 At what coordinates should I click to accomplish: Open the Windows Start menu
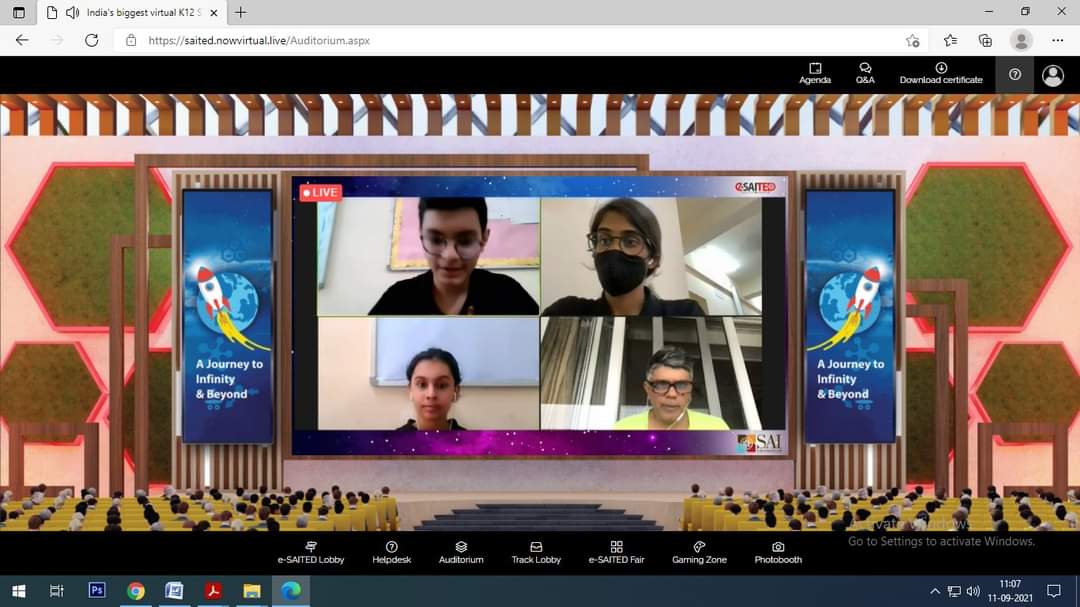tap(19, 591)
